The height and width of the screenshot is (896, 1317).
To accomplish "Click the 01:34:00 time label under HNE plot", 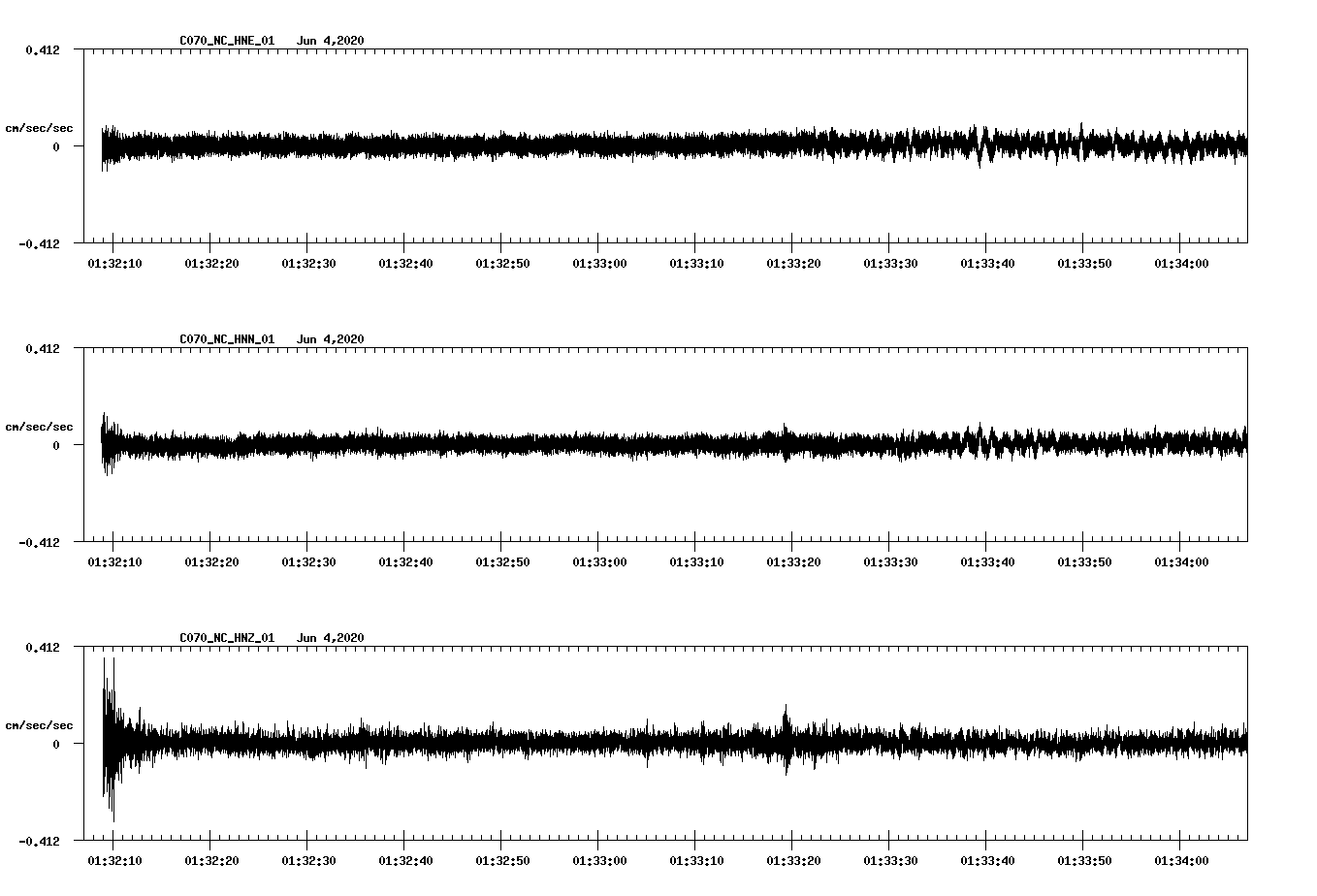I will coord(1181,264).
